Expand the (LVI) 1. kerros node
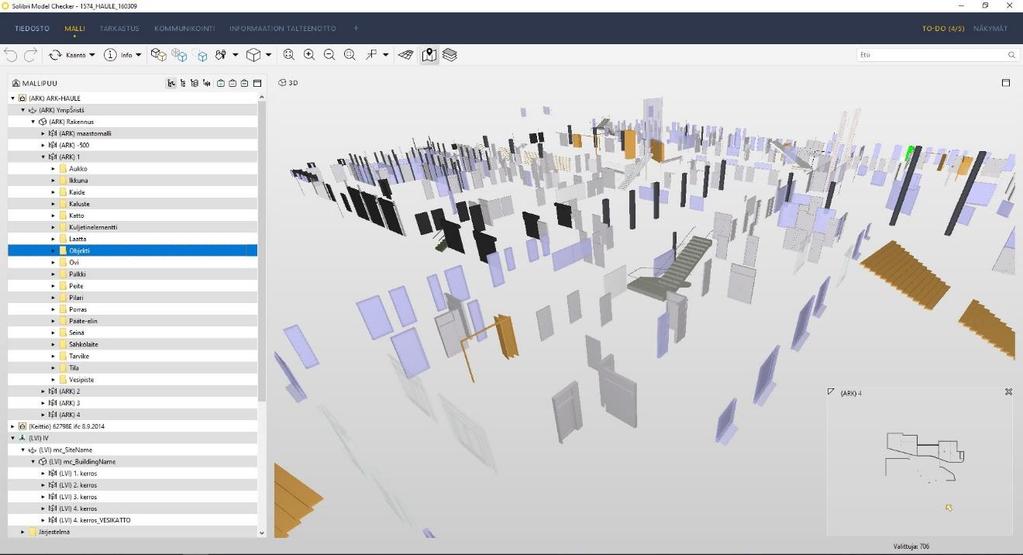Image resolution: width=1023 pixels, height=555 pixels. [43, 473]
